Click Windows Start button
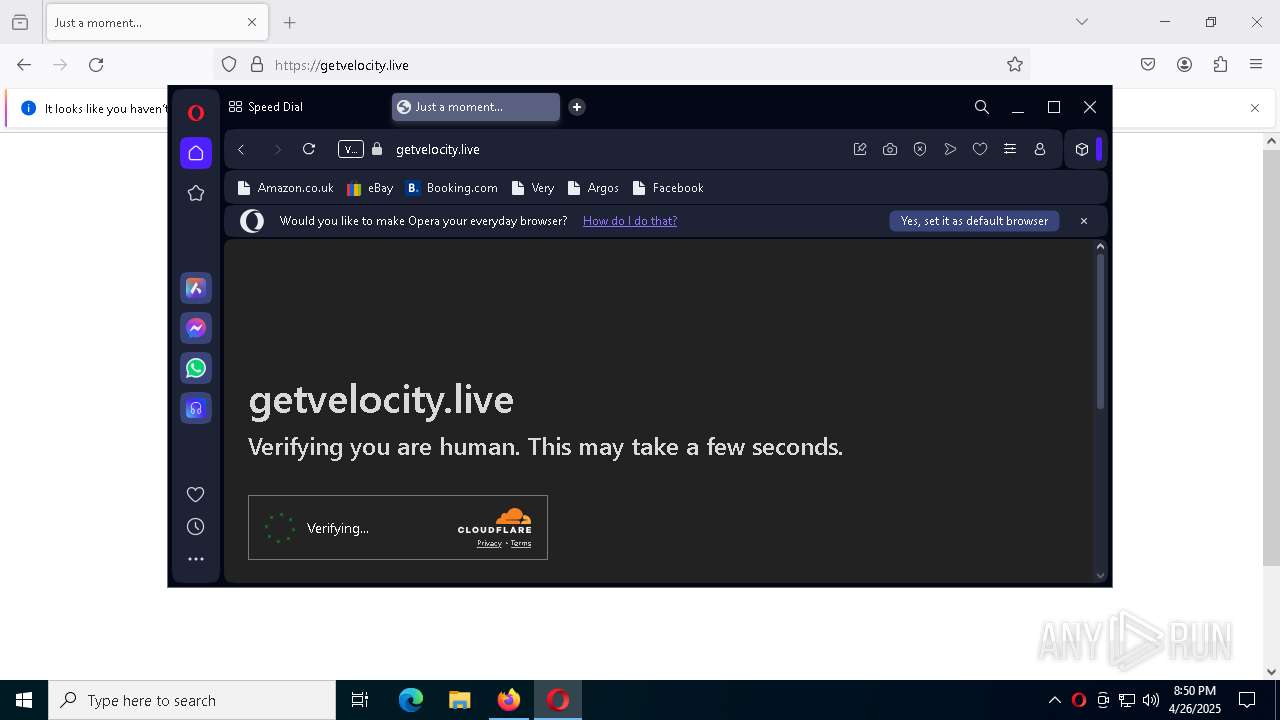The image size is (1280, 720). point(24,700)
